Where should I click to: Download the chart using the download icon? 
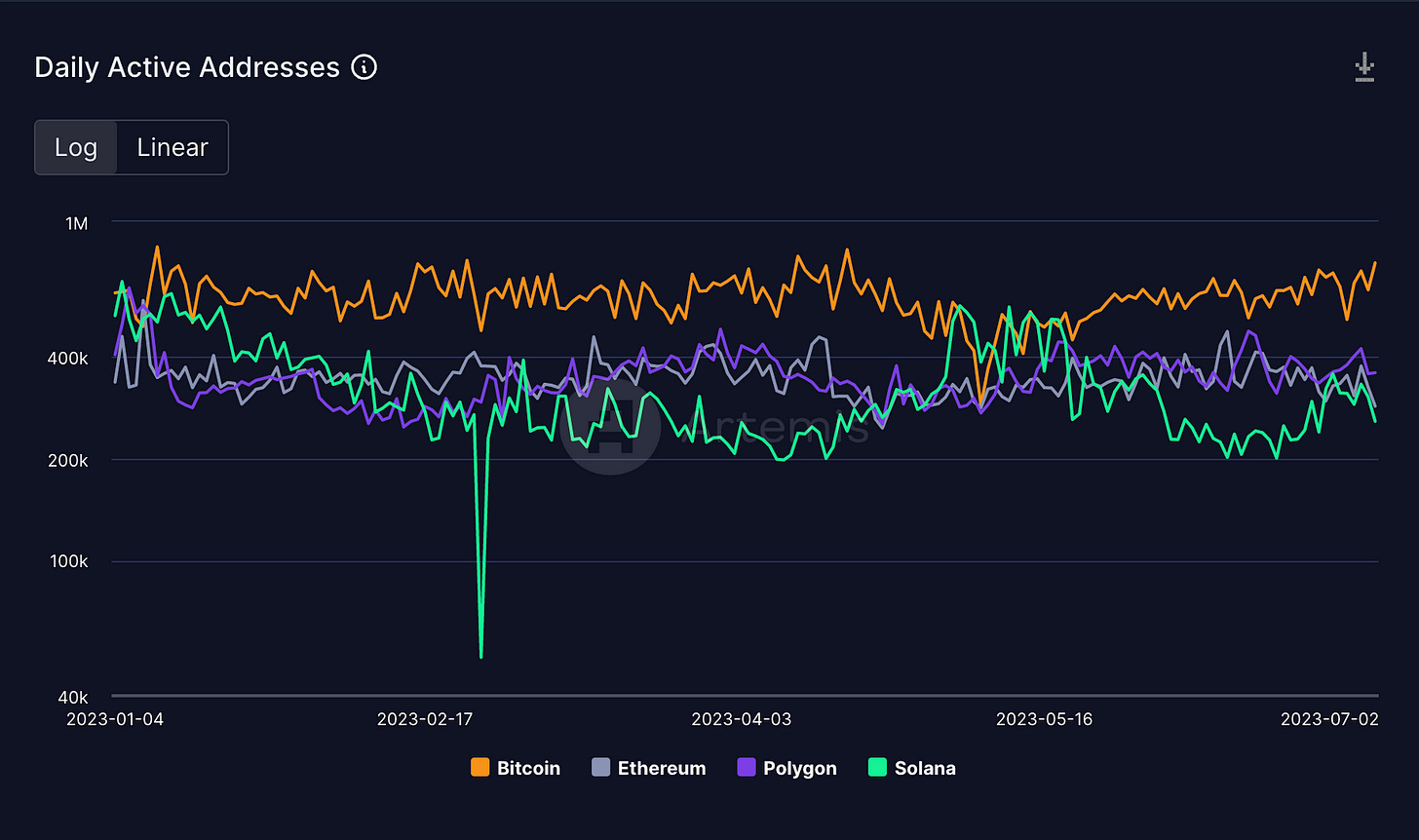pos(1364,68)
